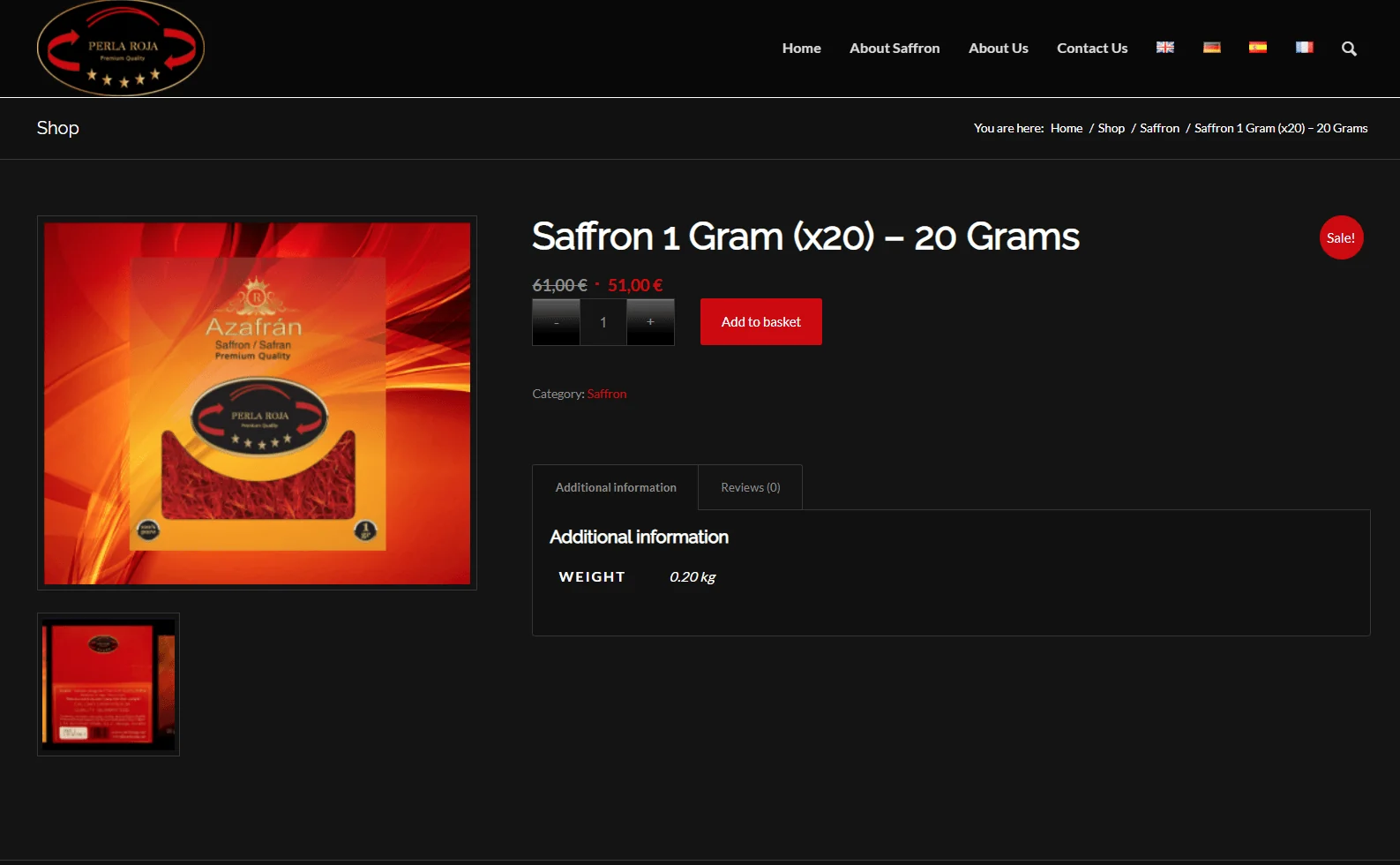
Task: Click the quantity input field
Action: pyautogui.click(x=603, y=322)
